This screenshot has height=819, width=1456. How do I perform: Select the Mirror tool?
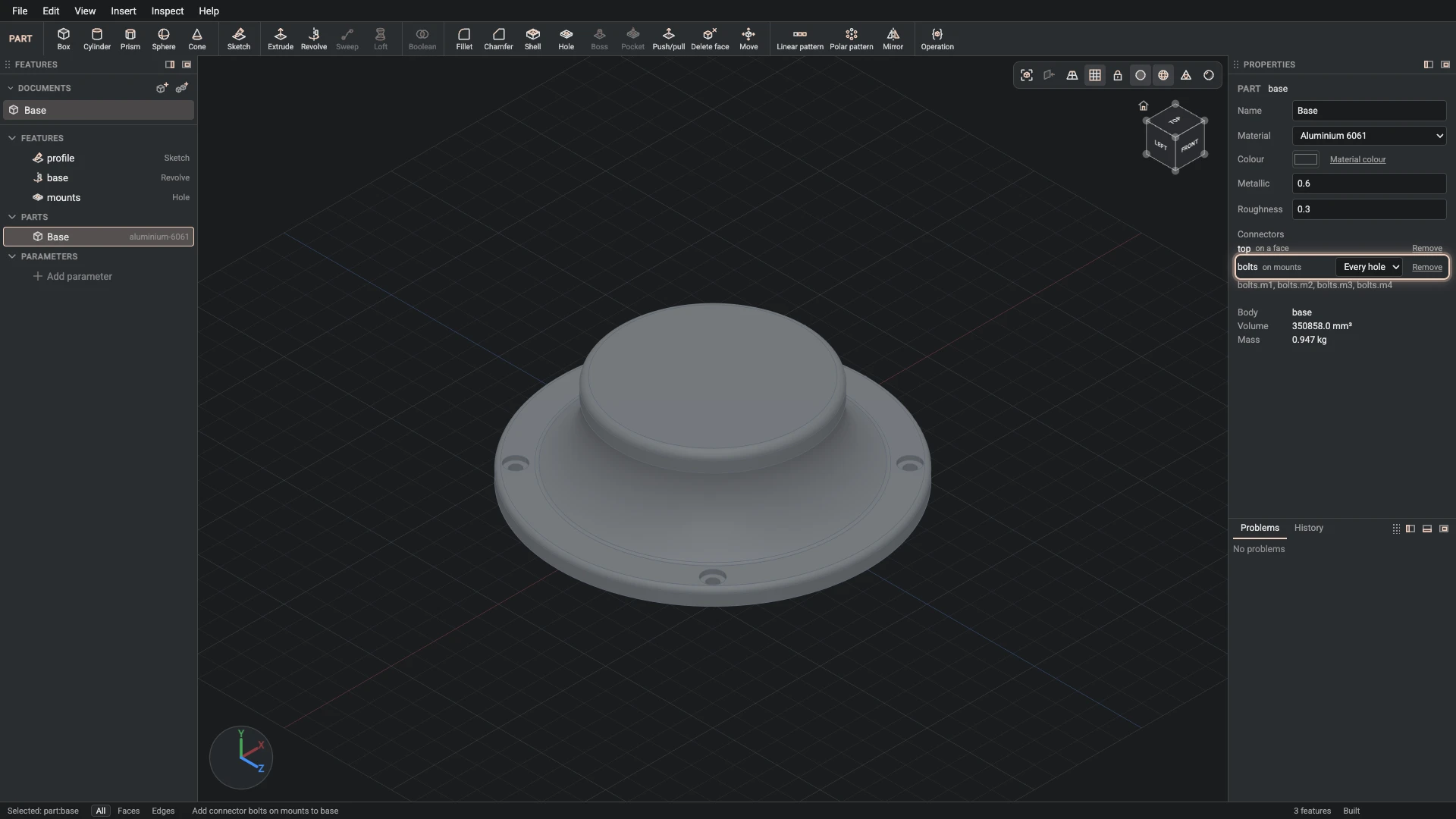click(x=893, y=39)
